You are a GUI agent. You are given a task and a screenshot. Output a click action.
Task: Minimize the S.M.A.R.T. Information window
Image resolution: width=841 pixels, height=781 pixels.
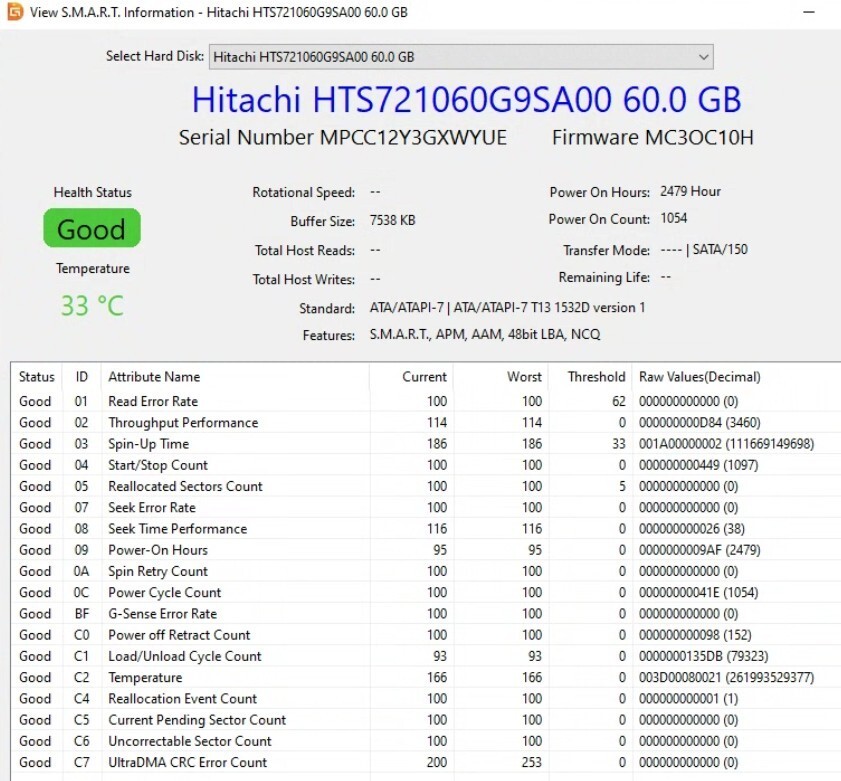[x=809, y=12]
